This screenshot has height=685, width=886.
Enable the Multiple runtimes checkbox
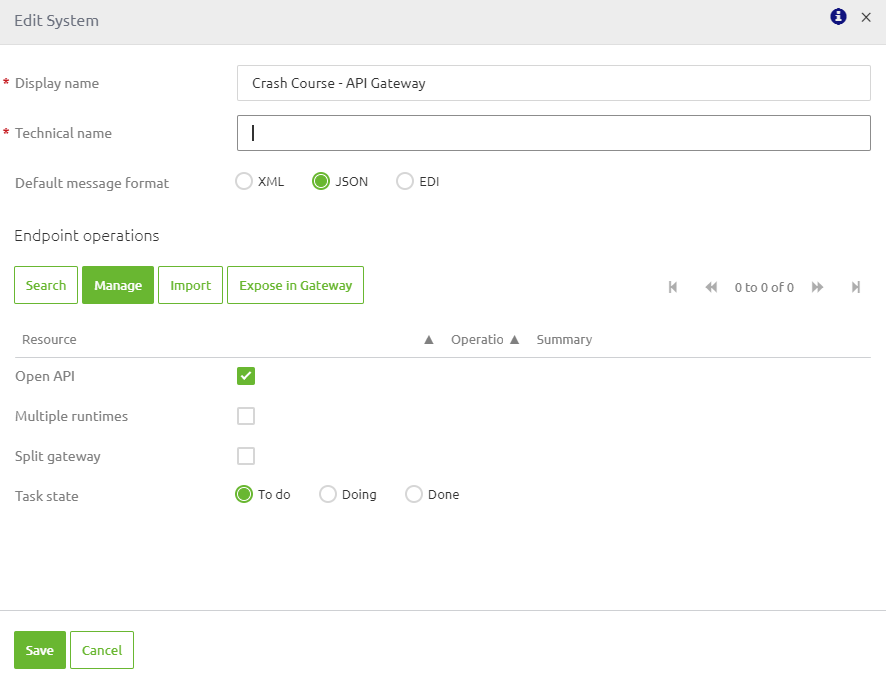point(245,416)
